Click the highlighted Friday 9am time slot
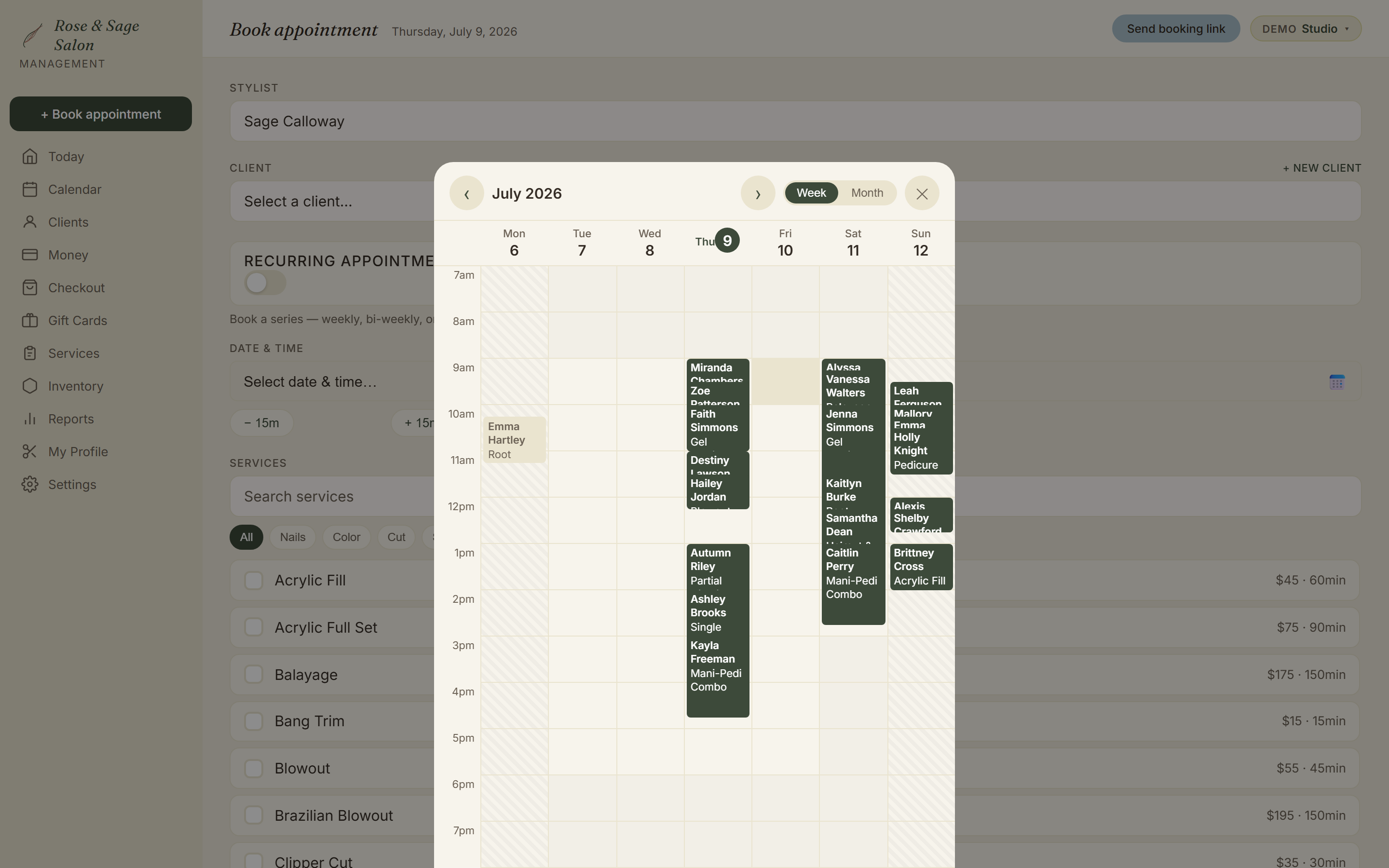1389x868 pixels. 785,381
